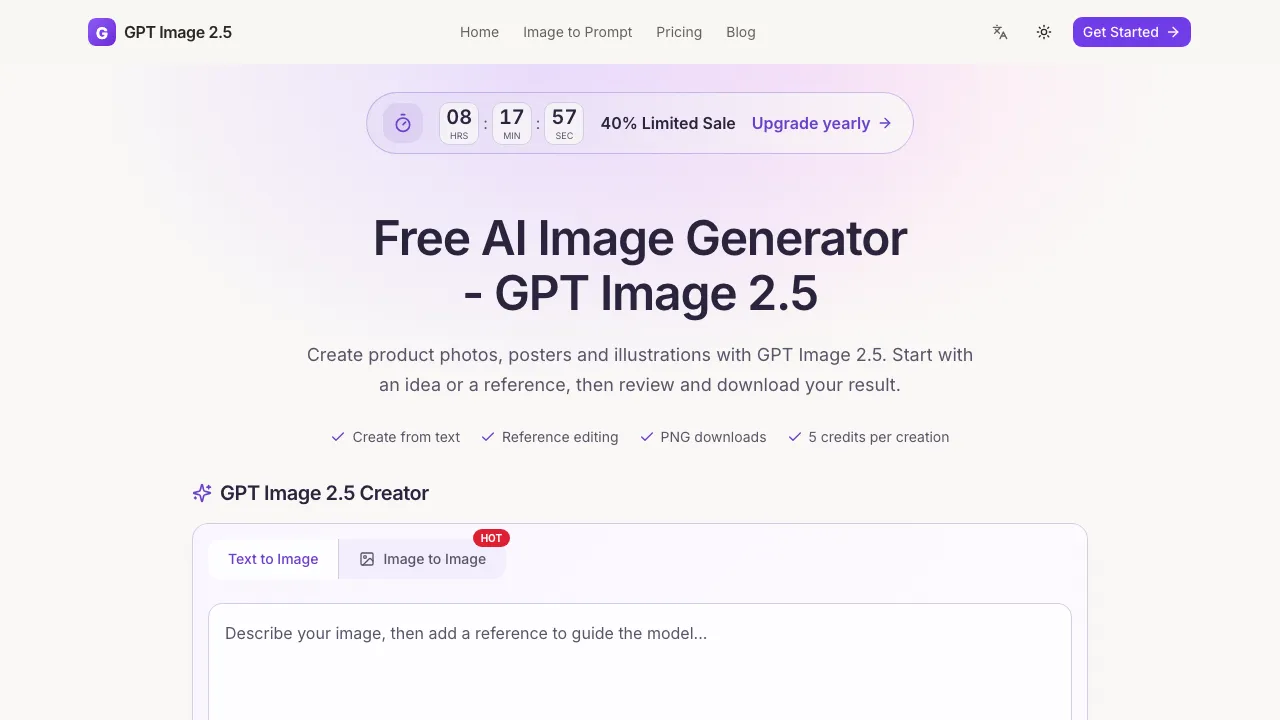
Task: Click the sparkle icon beside GPT Image 2.5 Creator
Action: (x=202, y=493)
